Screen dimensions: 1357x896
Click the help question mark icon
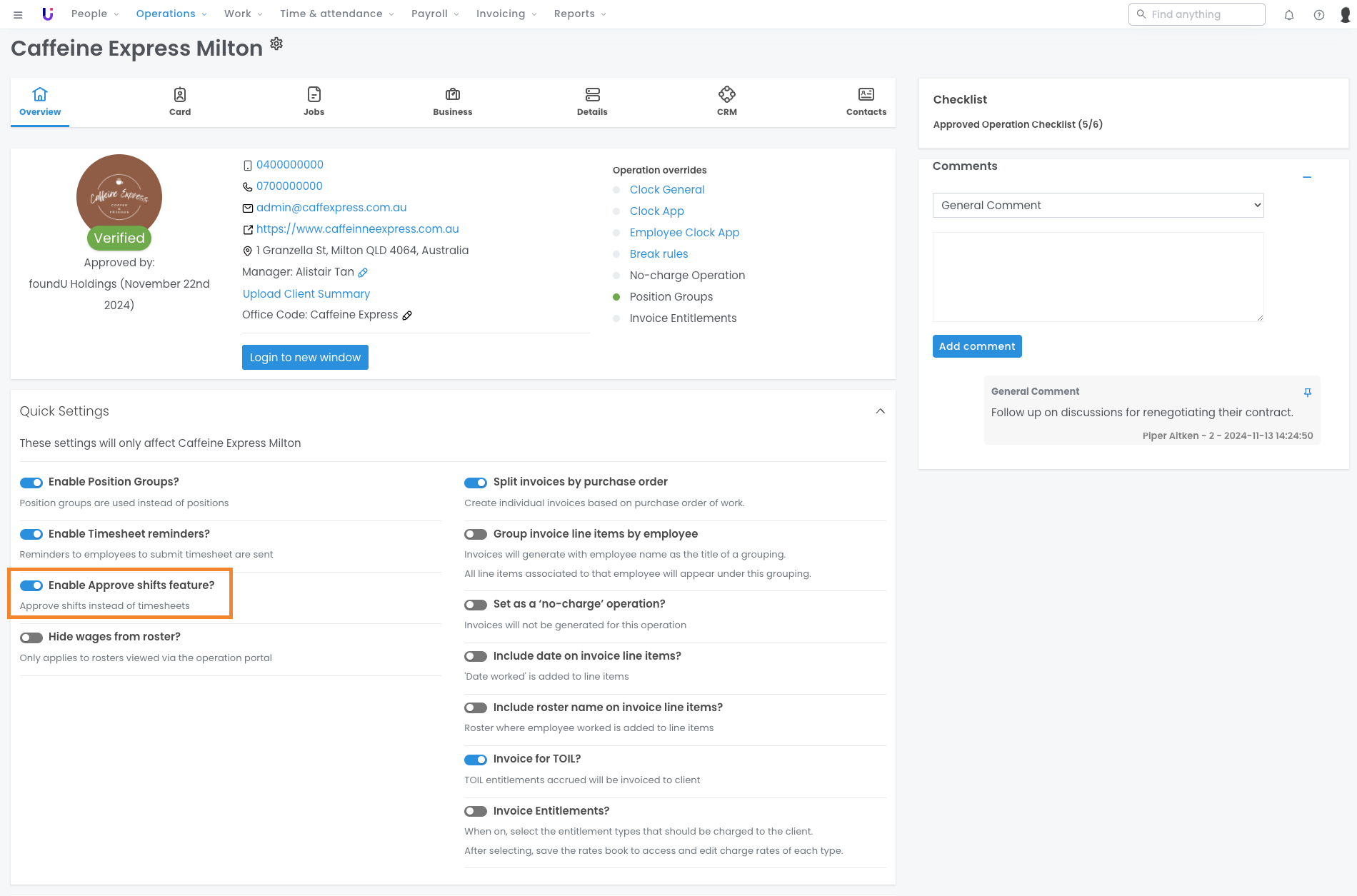pos(1318,14)
